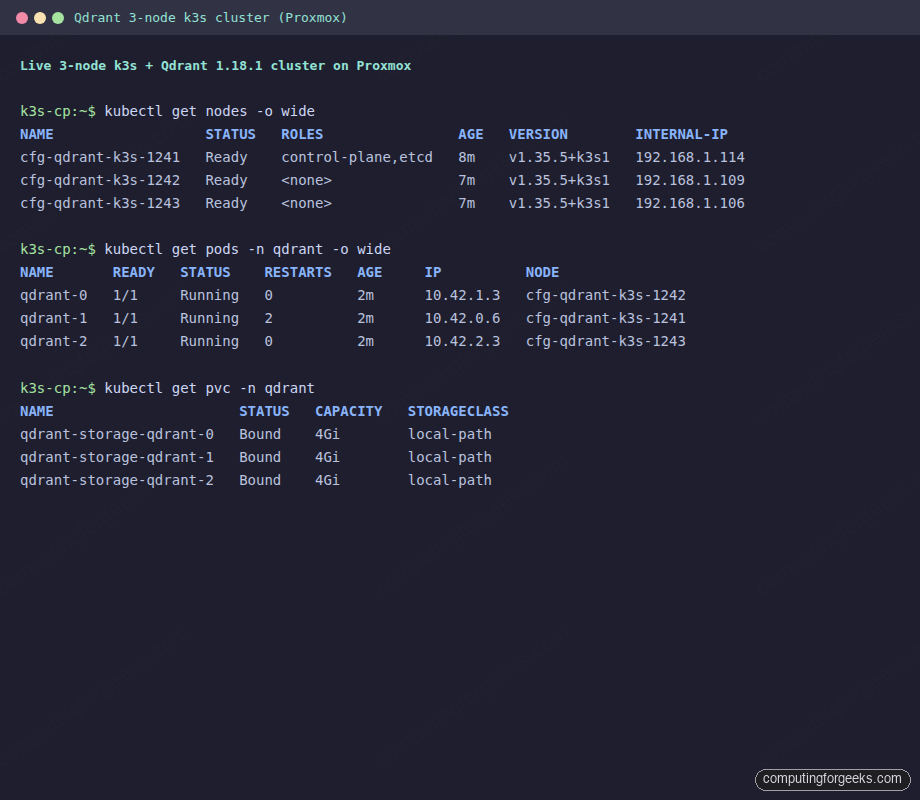
Task: Click pod IP 10.42.2.3
Action: [462, 341]
